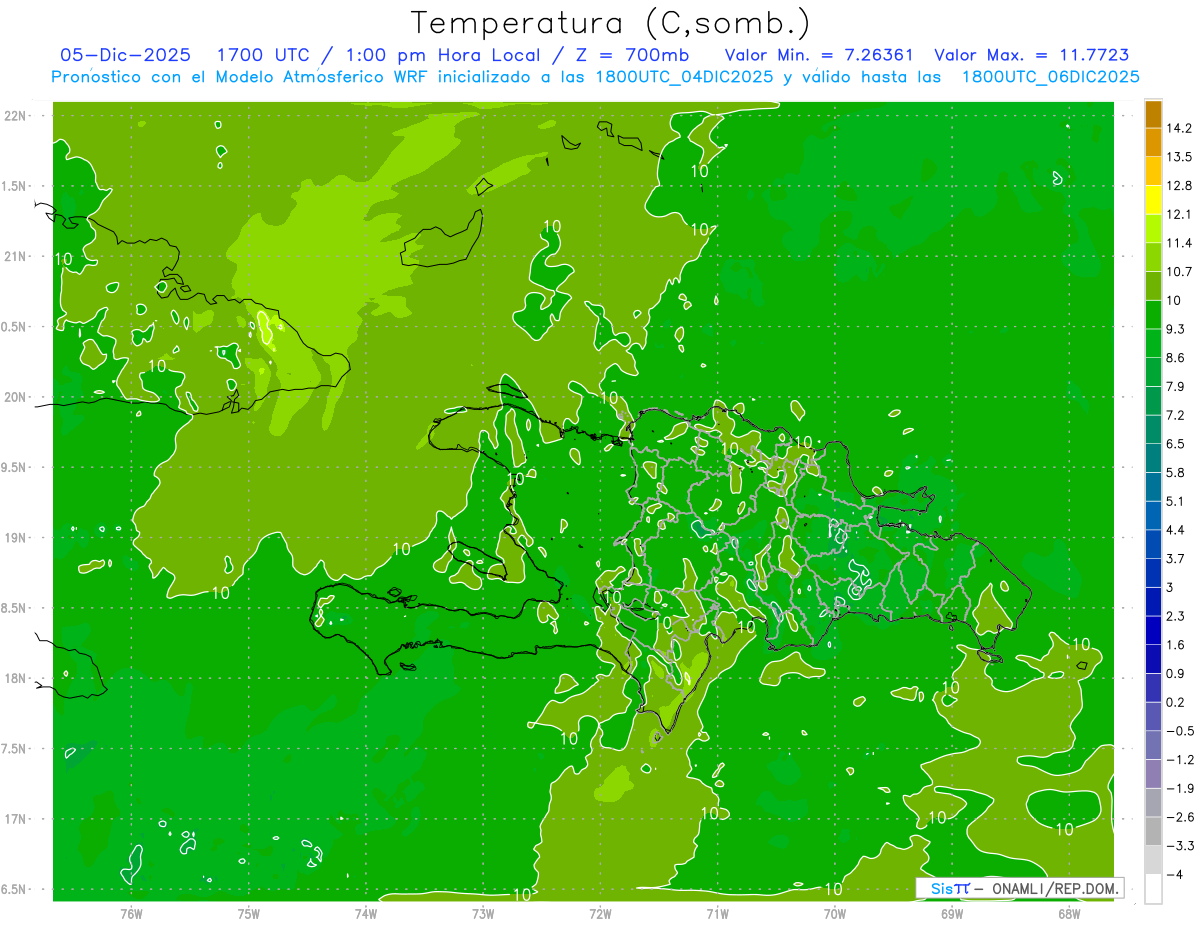Pick the dark blue swatch between 2.3 and 1.6
The width and height of the screenshot is (1200, 927).
coord(1153,630)
